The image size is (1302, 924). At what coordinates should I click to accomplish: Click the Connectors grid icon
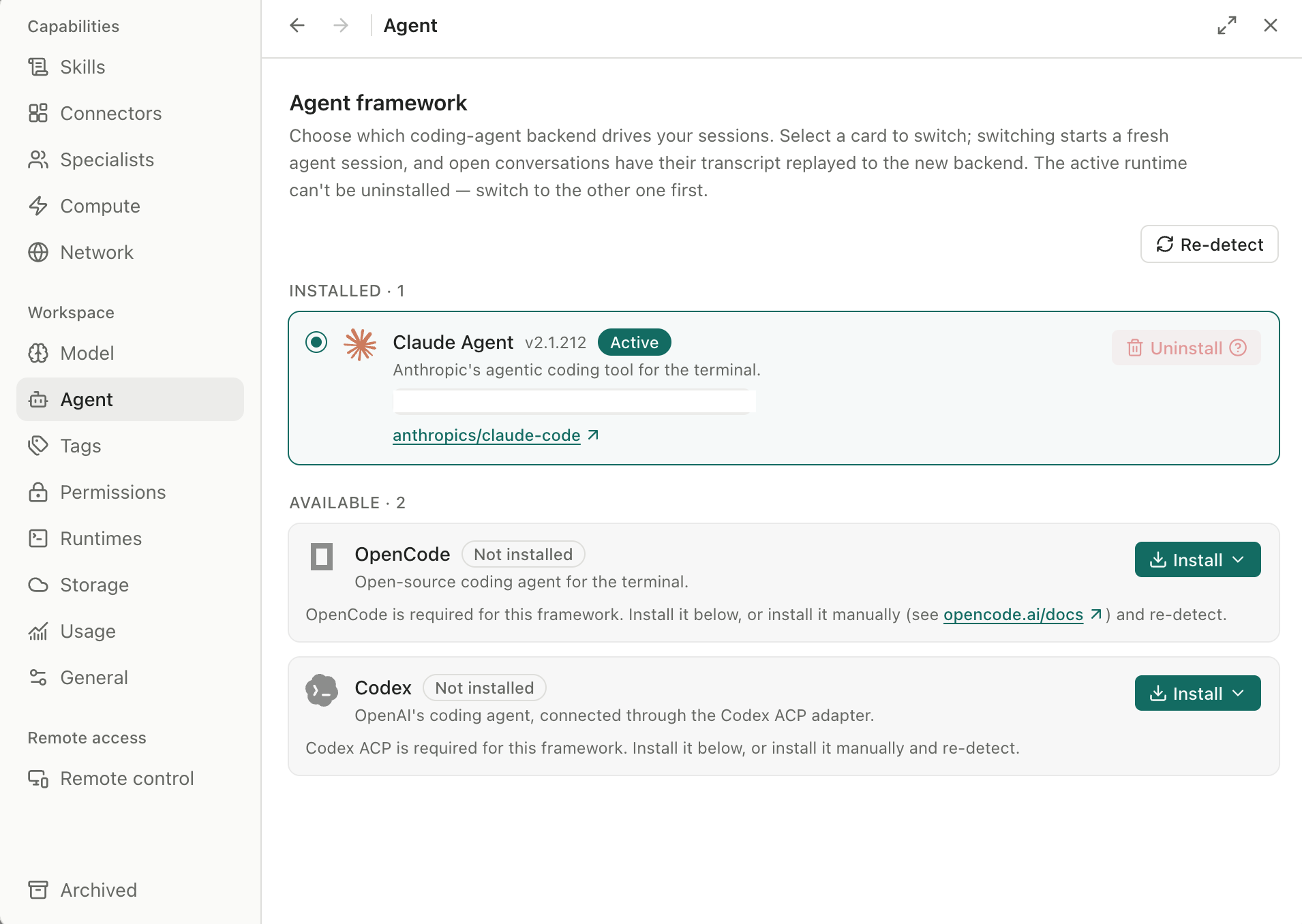coord(38,113)
